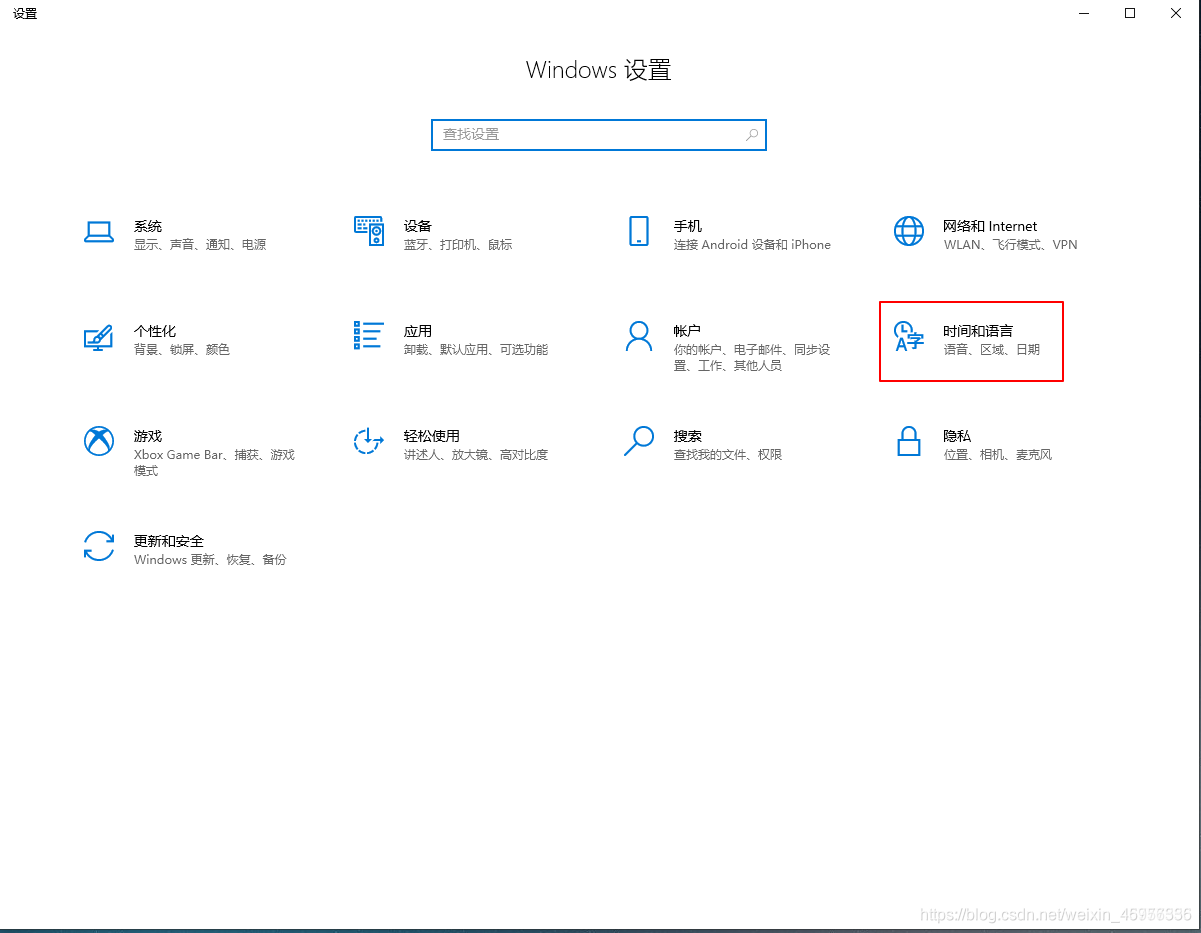
Task: Click the text Windows 更新、恢复、备份
Action: click(210, 560)
